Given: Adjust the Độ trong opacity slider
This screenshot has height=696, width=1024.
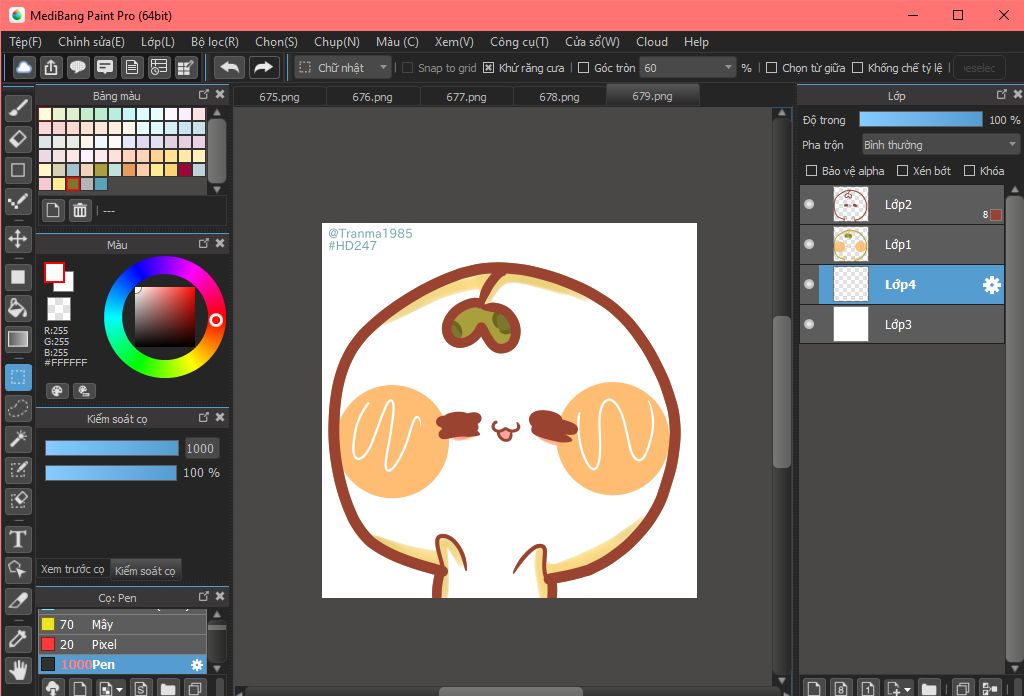Looking at the screenshot, I should click(921, 119).
